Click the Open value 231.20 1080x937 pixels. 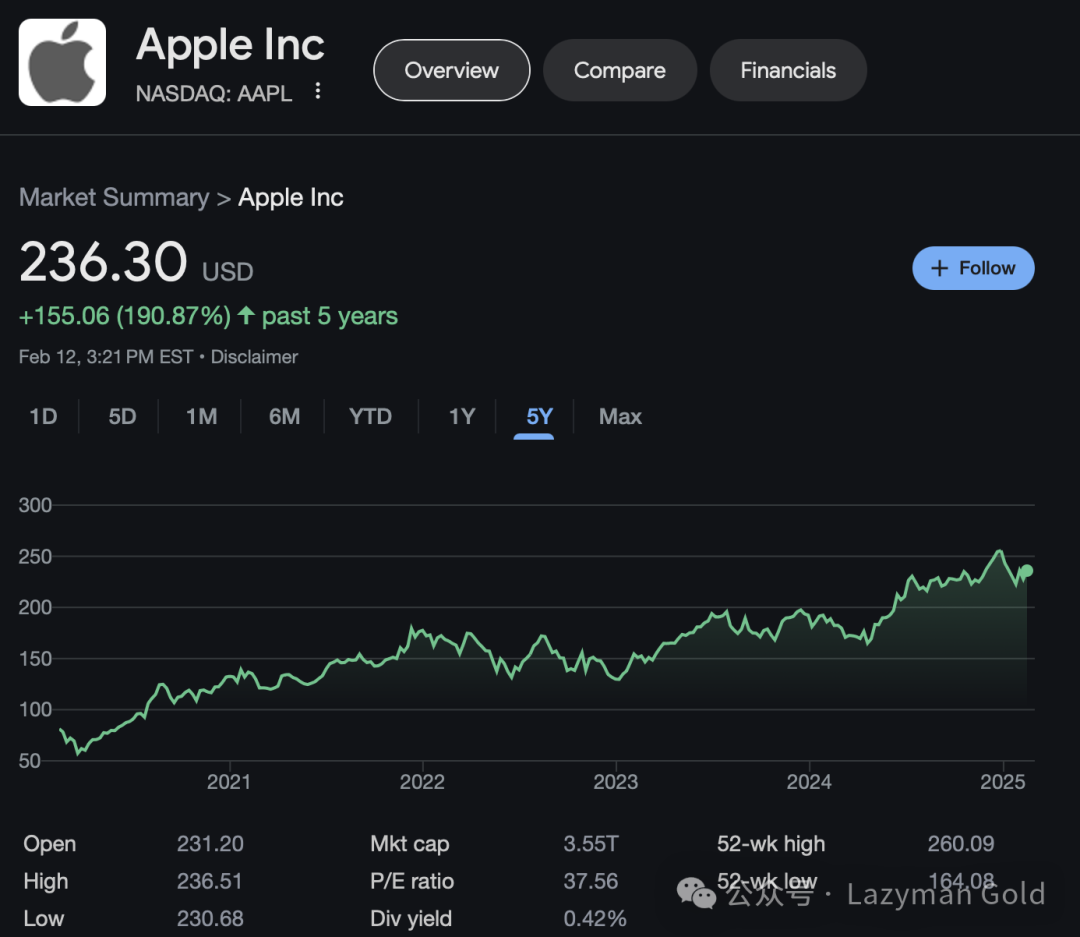coord(210,844)
